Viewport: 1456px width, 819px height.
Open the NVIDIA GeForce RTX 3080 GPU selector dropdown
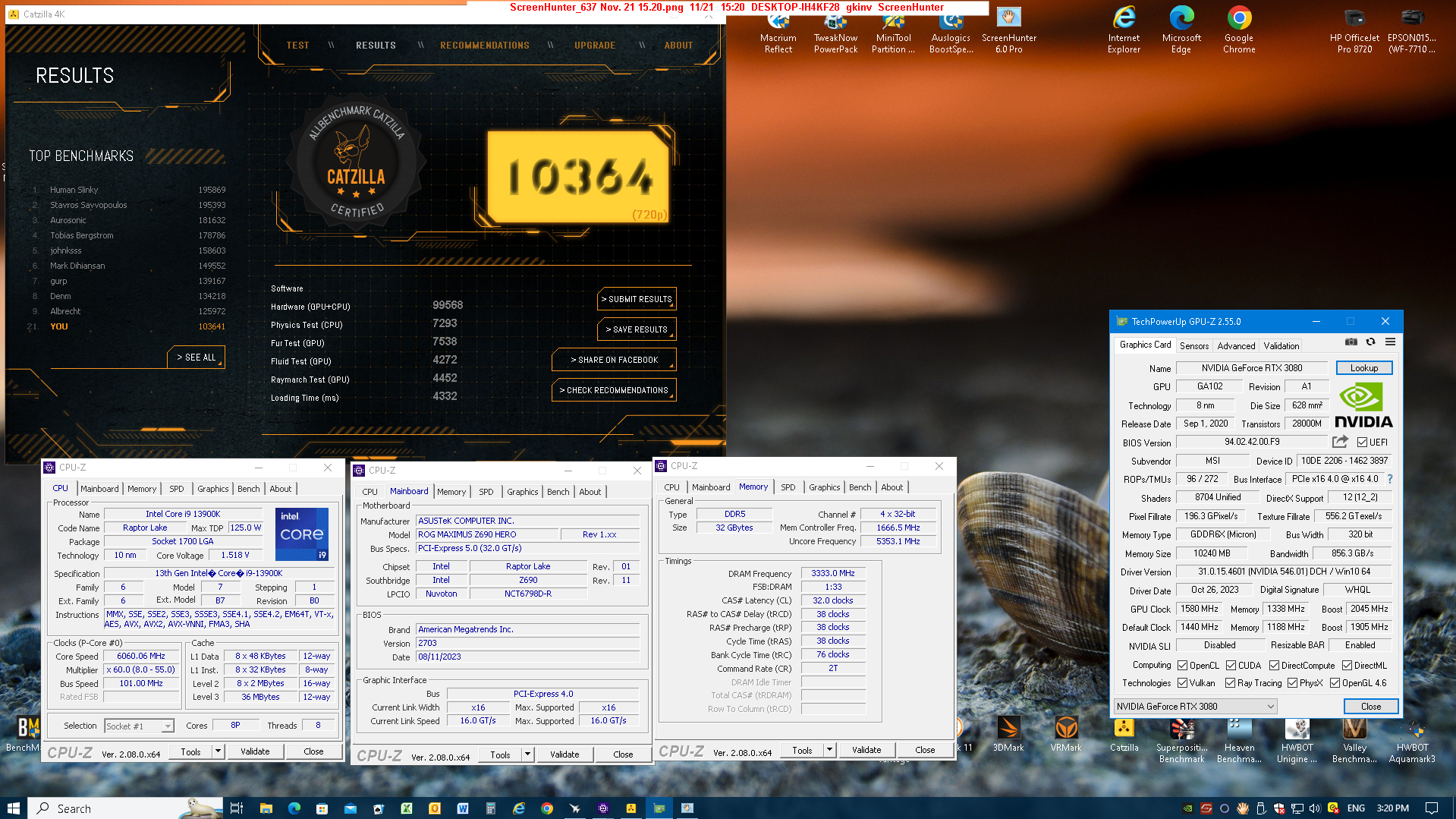click(1195, 707)
